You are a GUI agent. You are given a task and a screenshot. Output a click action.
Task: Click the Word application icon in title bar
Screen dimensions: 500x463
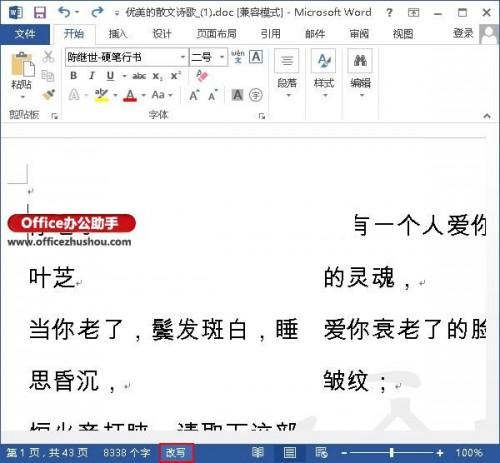(16, 13)
